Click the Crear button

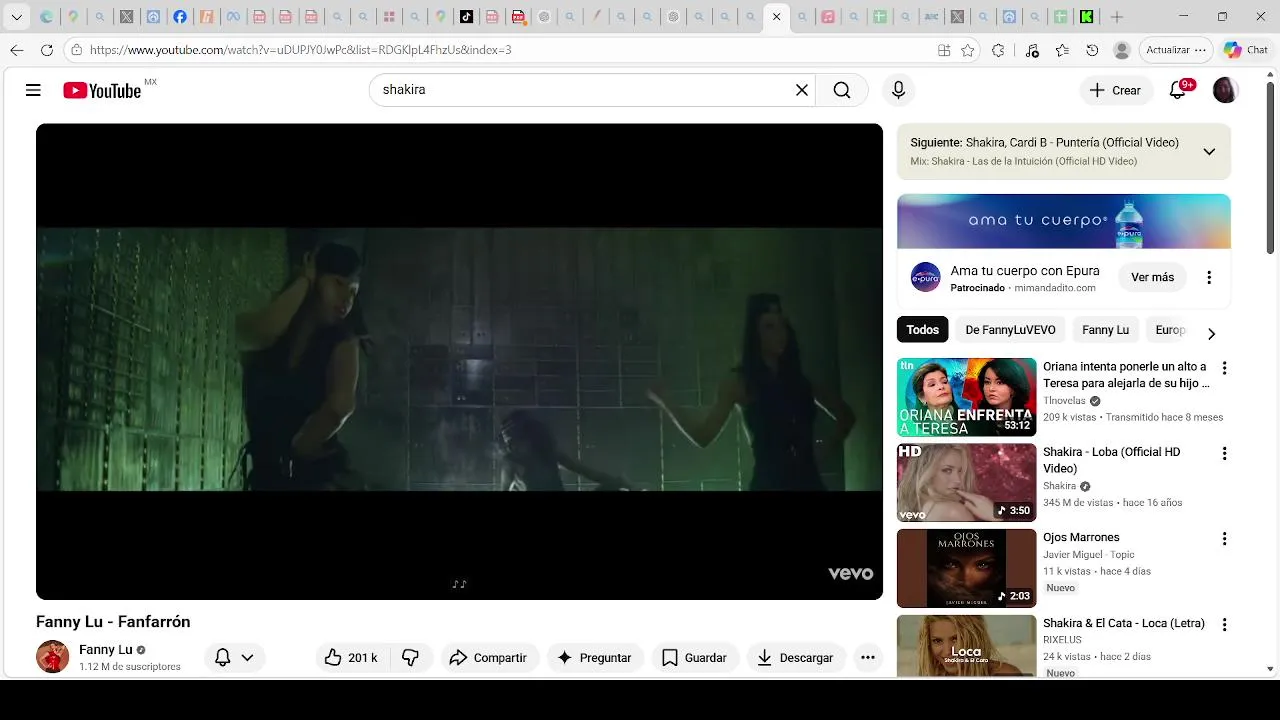tap(1115, 90)
